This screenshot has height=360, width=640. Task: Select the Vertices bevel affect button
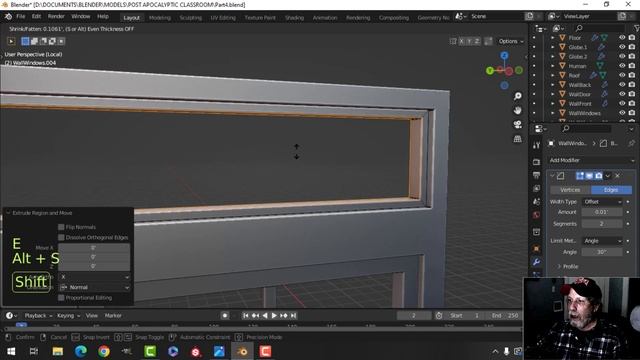[570, 190]
